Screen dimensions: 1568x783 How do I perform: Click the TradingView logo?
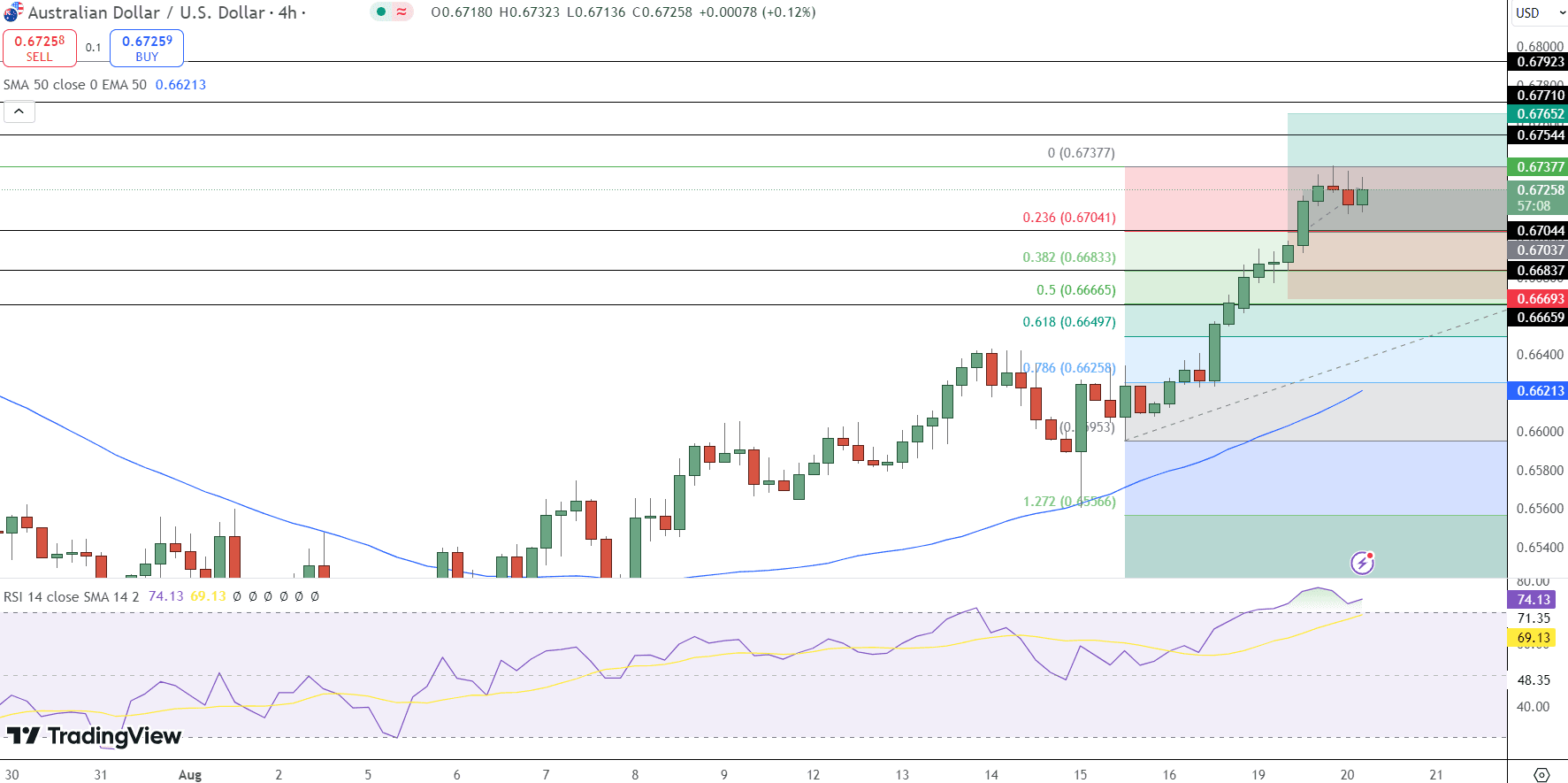94,735
